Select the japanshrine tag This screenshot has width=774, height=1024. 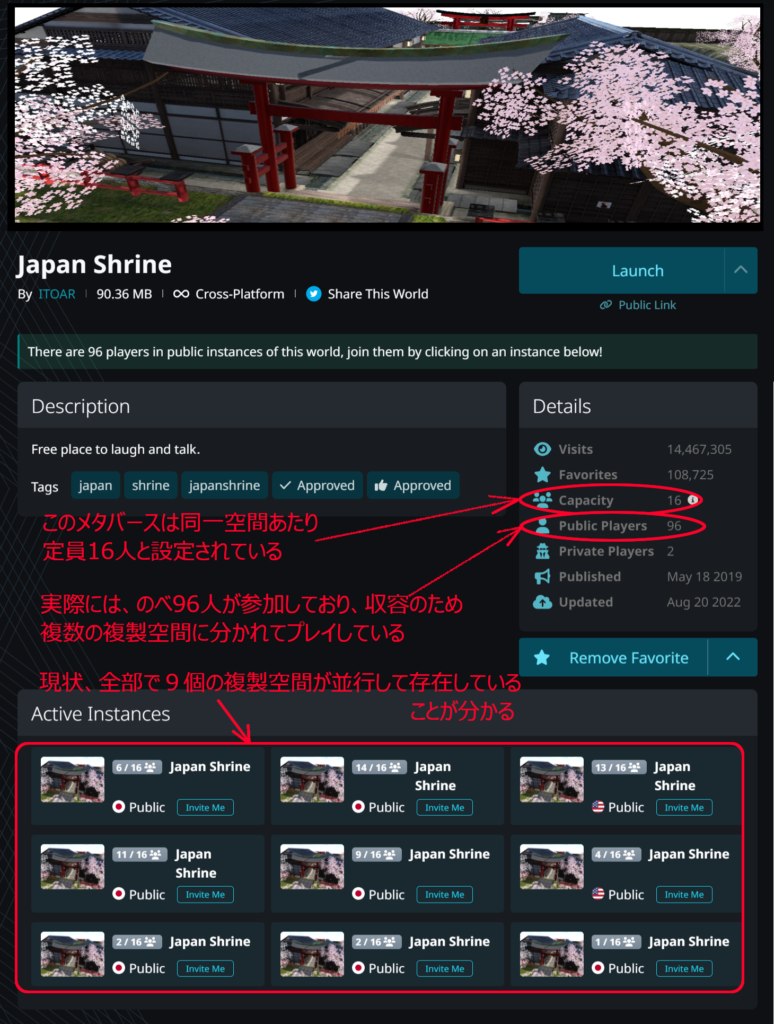(x=225, y=486)
